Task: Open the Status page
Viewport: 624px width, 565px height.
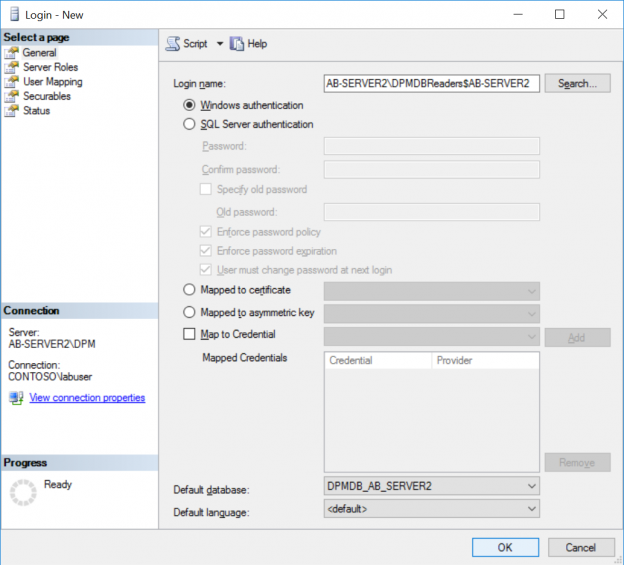Action: click(36, 111)
